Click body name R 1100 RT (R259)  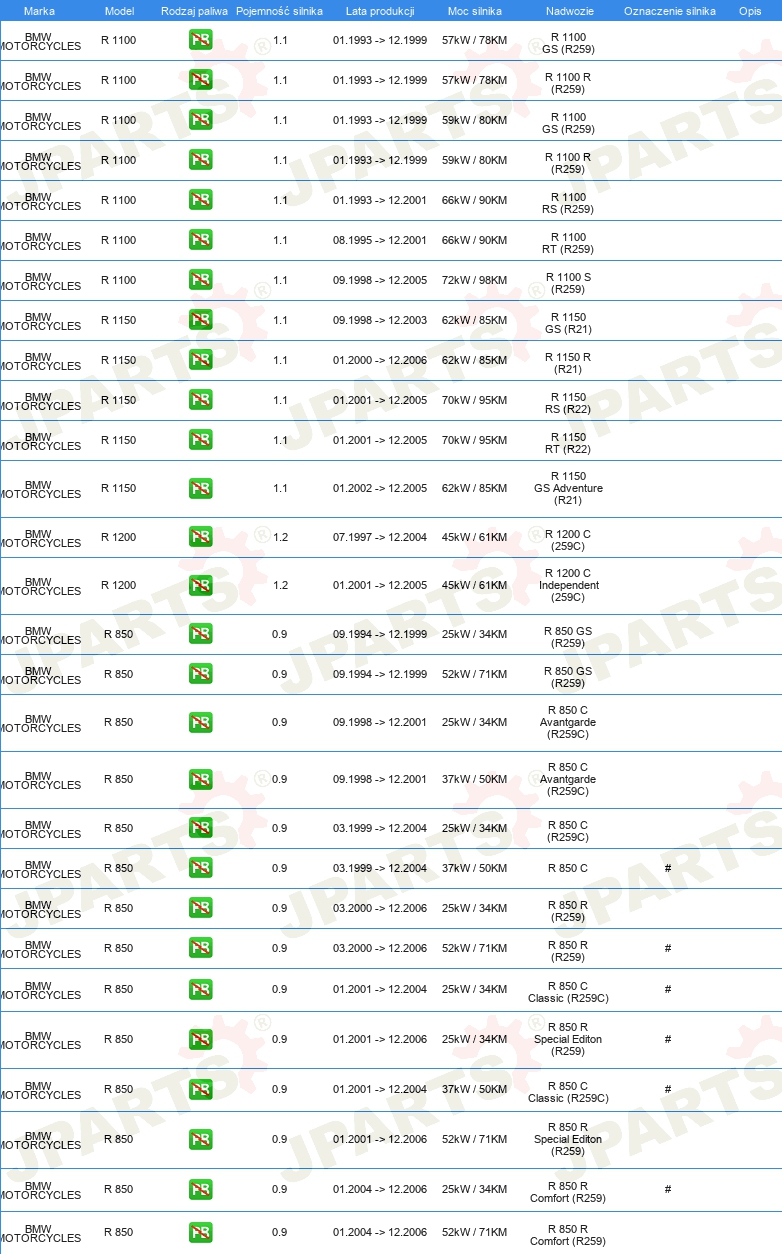[x=568, y=243]
